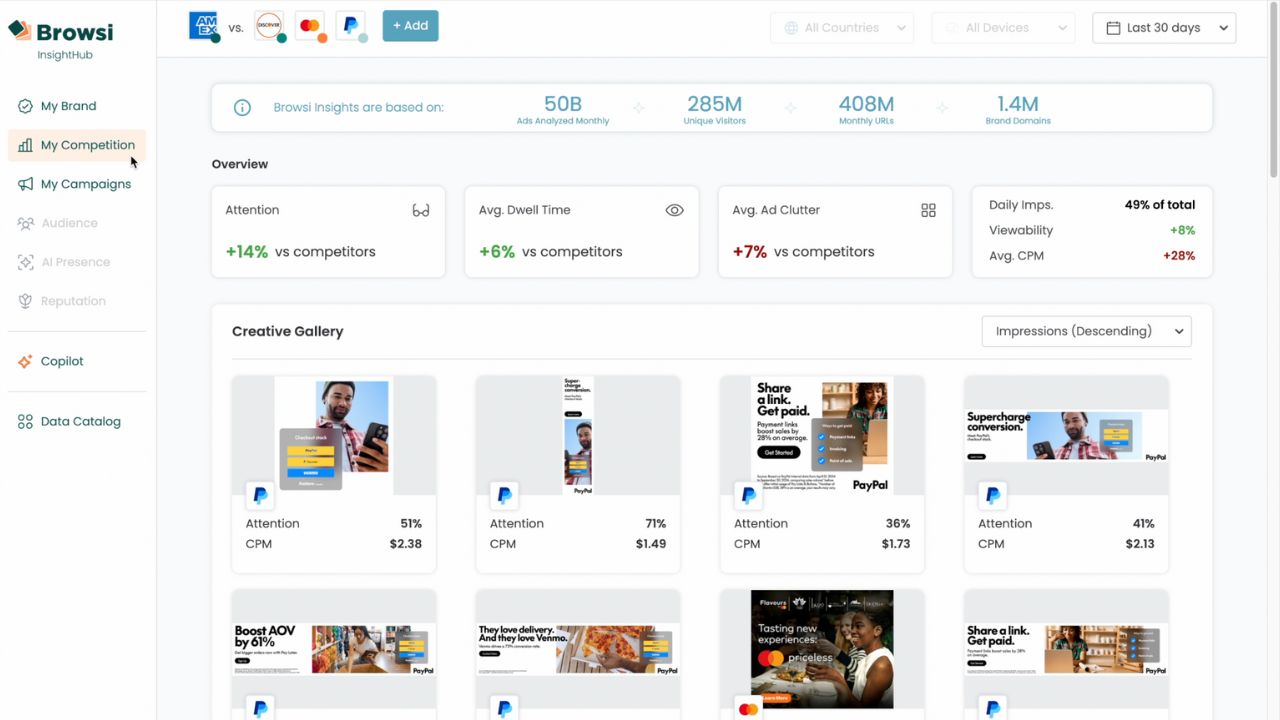Screen dimensions: 1280x720
Task: Click the AI Presence icon
Action: click(25, 262)
